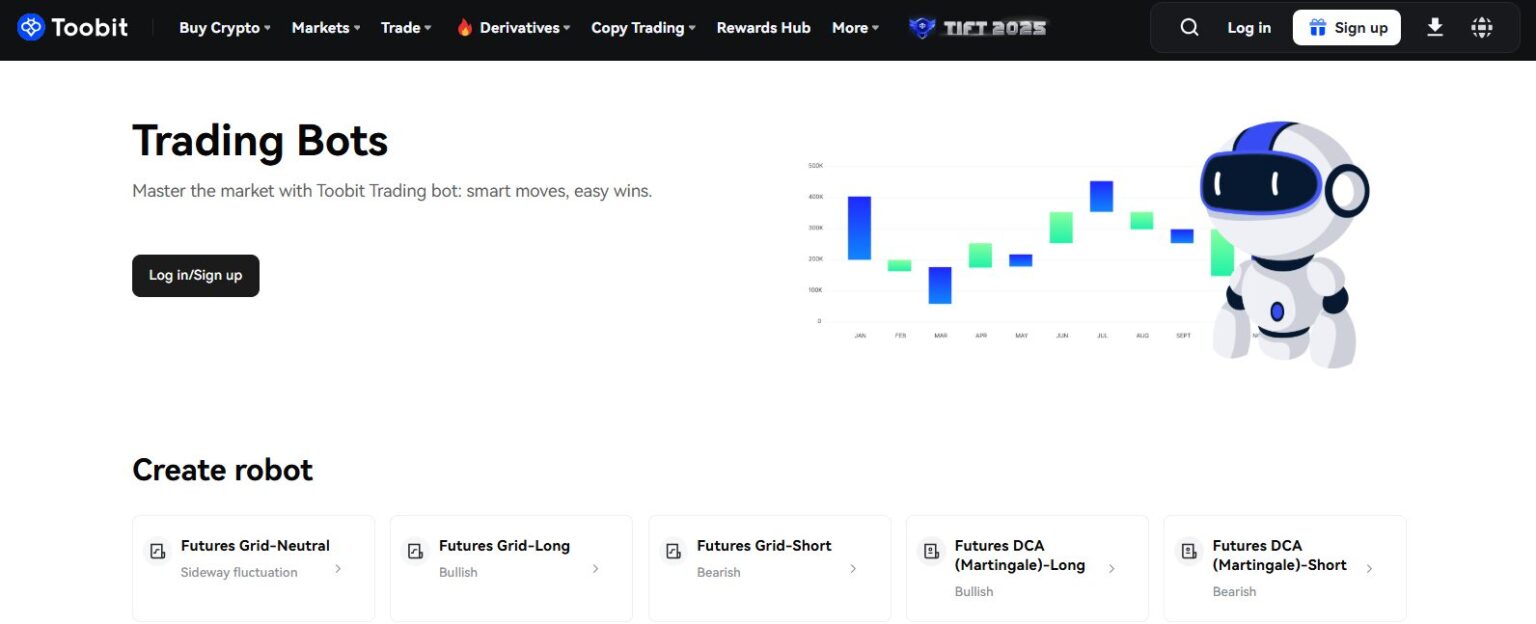Click the flame icon beside Derivatives
This screenshot has height=624, width=1536.
pyautogui.click(x=463, y=27)
